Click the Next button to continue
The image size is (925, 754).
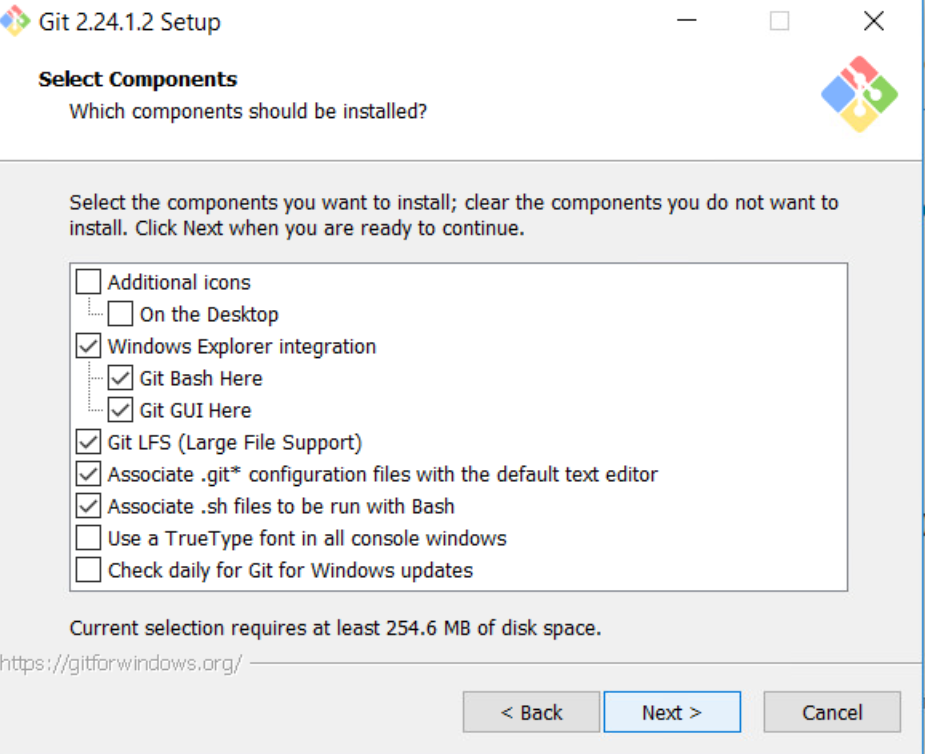tap(672, 712)
